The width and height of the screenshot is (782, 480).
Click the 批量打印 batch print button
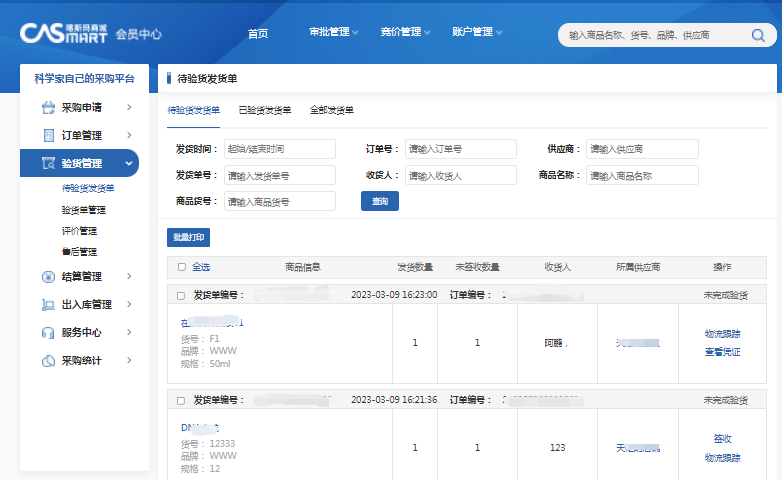(x=188, y=238)
